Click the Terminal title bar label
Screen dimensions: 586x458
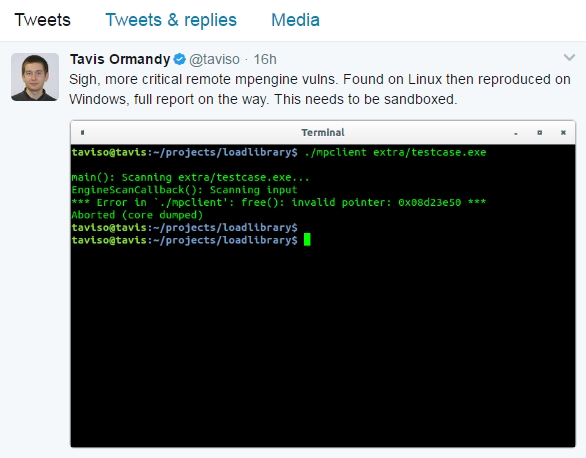pyautogui.click(x=323, y=132)
